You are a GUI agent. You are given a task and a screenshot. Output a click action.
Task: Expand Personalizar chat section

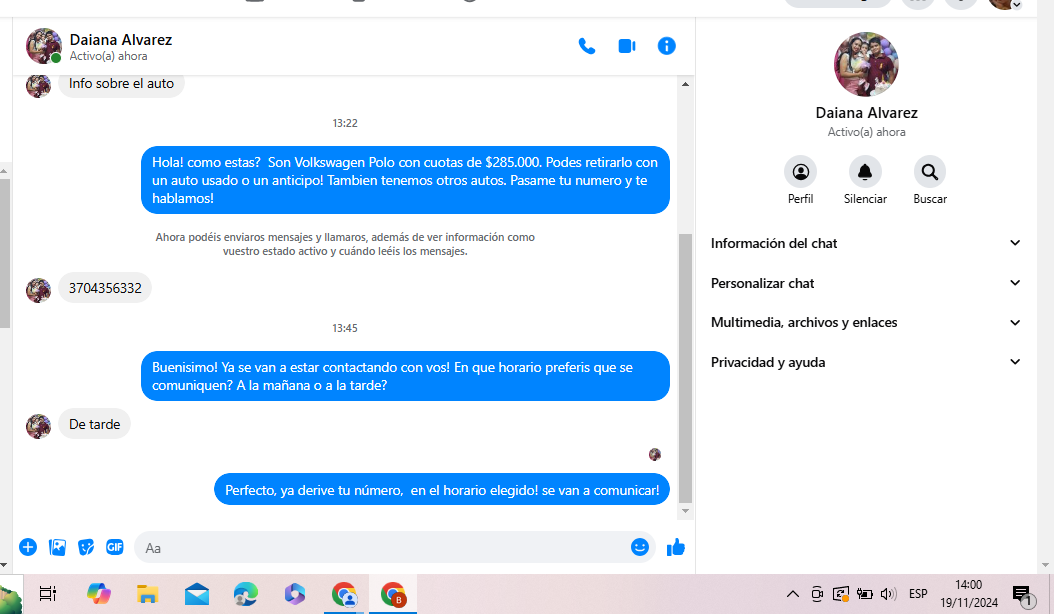(866, 283)
